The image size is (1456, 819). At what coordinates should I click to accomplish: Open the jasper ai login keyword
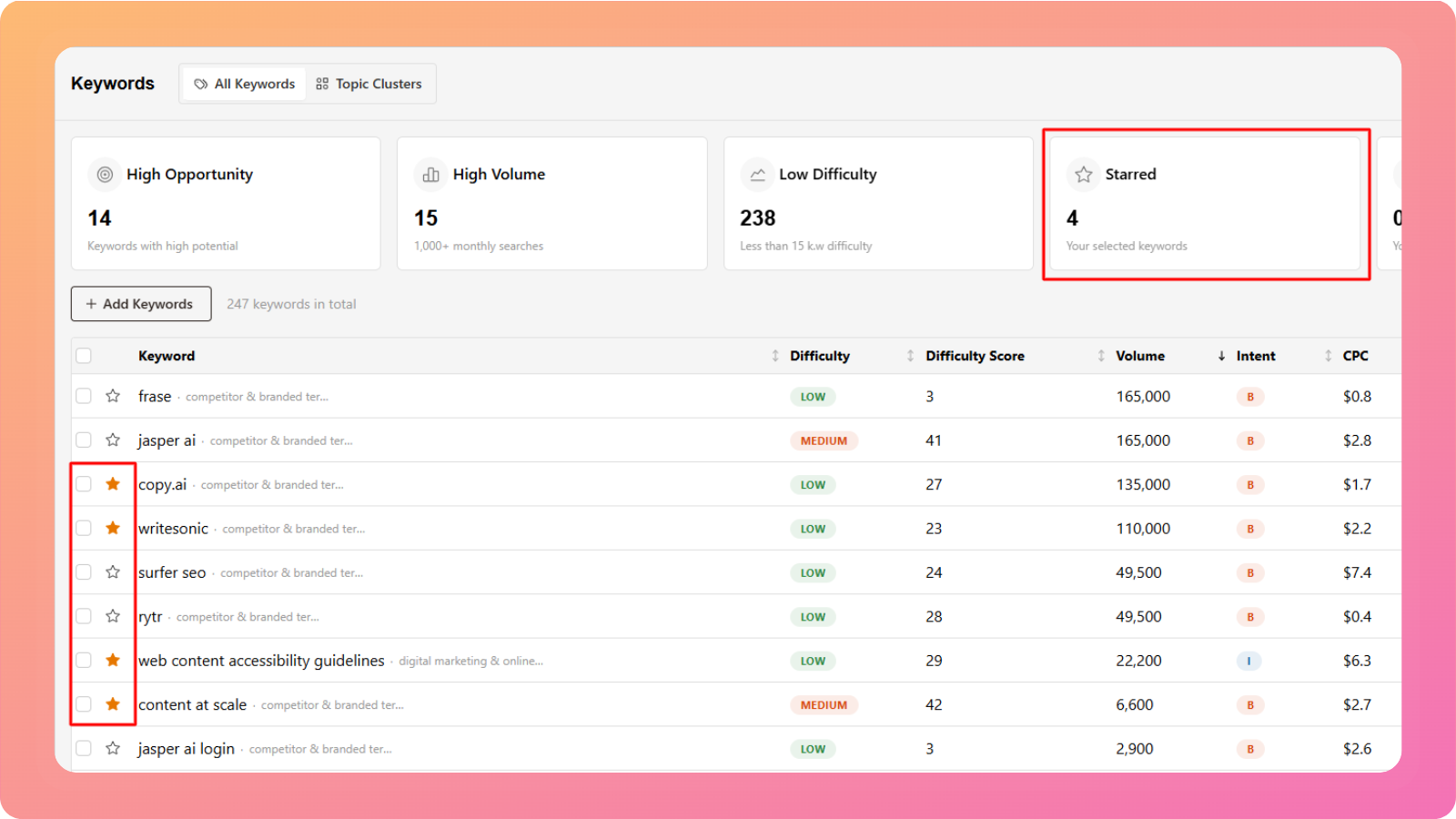coord(186,749)
